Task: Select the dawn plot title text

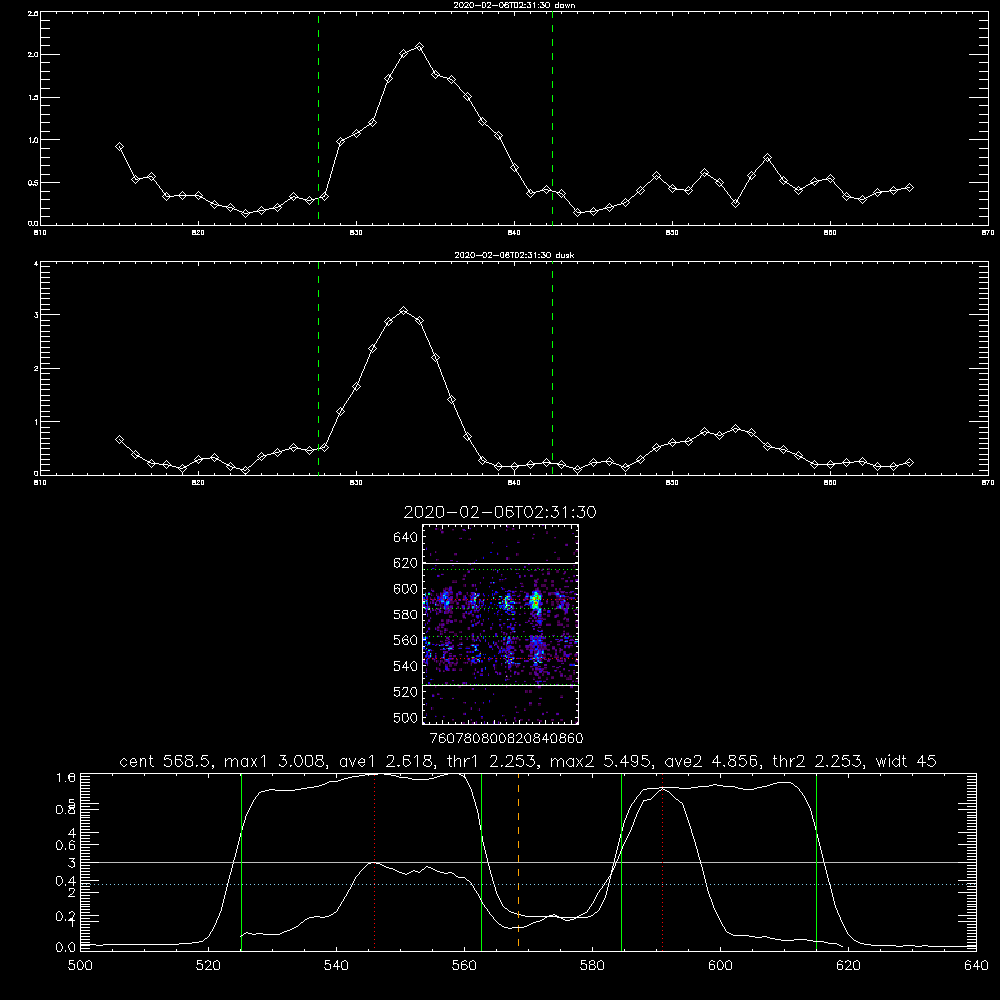Action: point(514,5)
